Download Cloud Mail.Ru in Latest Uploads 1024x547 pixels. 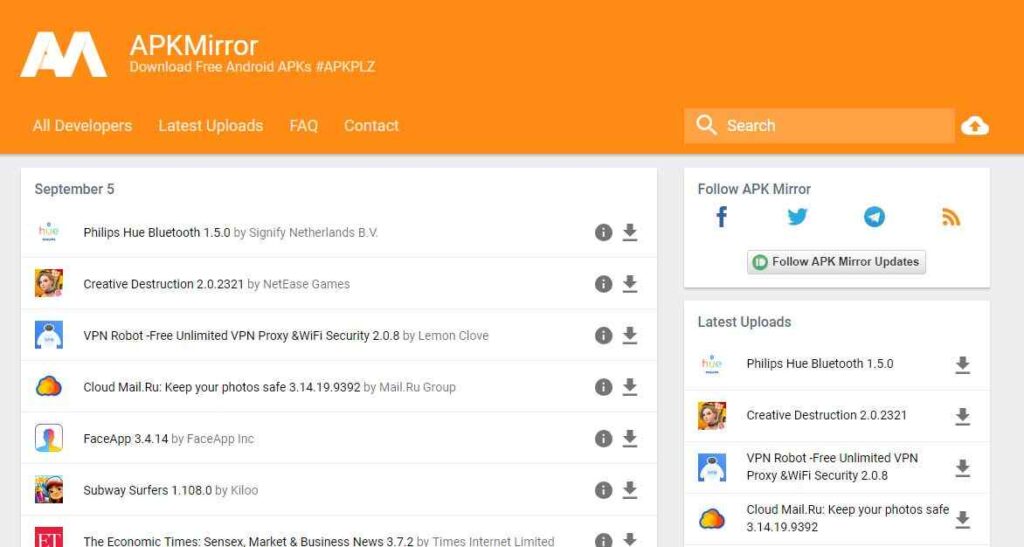pos(963,520)
